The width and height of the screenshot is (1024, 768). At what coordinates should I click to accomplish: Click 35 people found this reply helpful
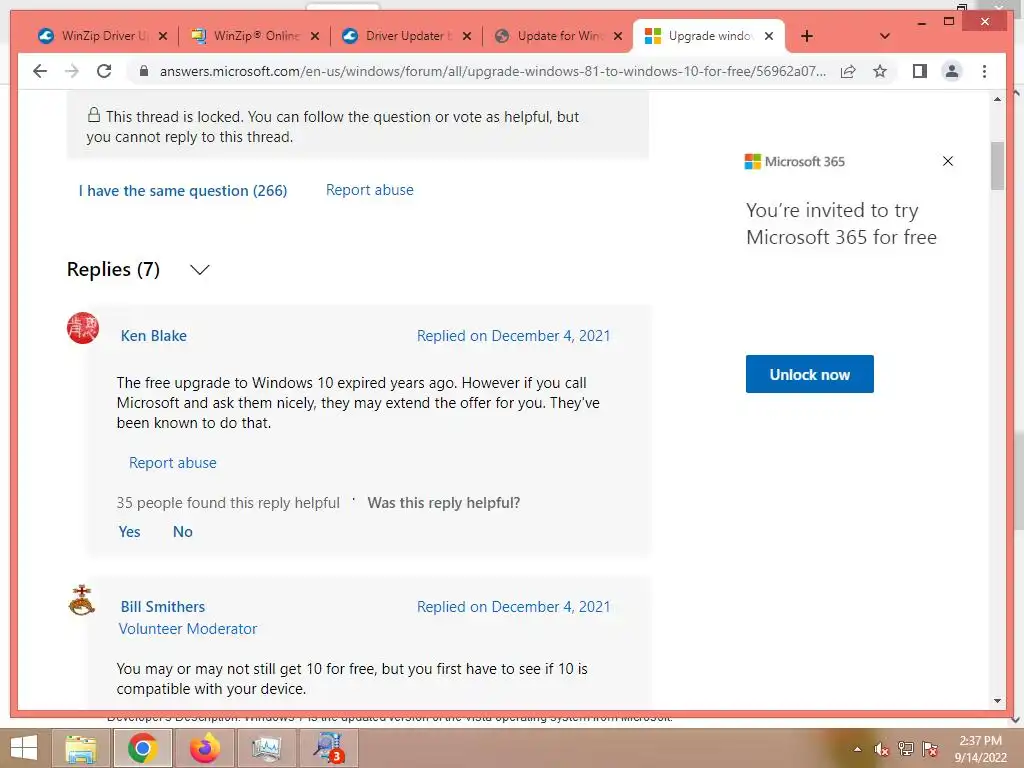point(228,503)
